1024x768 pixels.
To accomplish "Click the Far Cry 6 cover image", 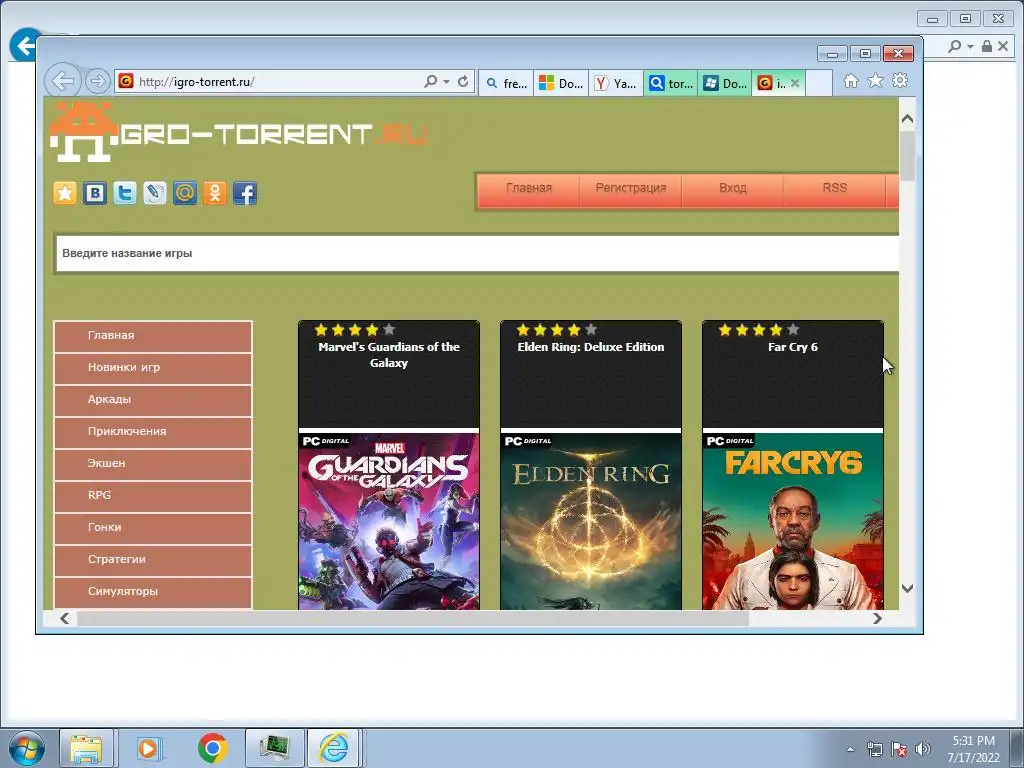I will 793,521.
